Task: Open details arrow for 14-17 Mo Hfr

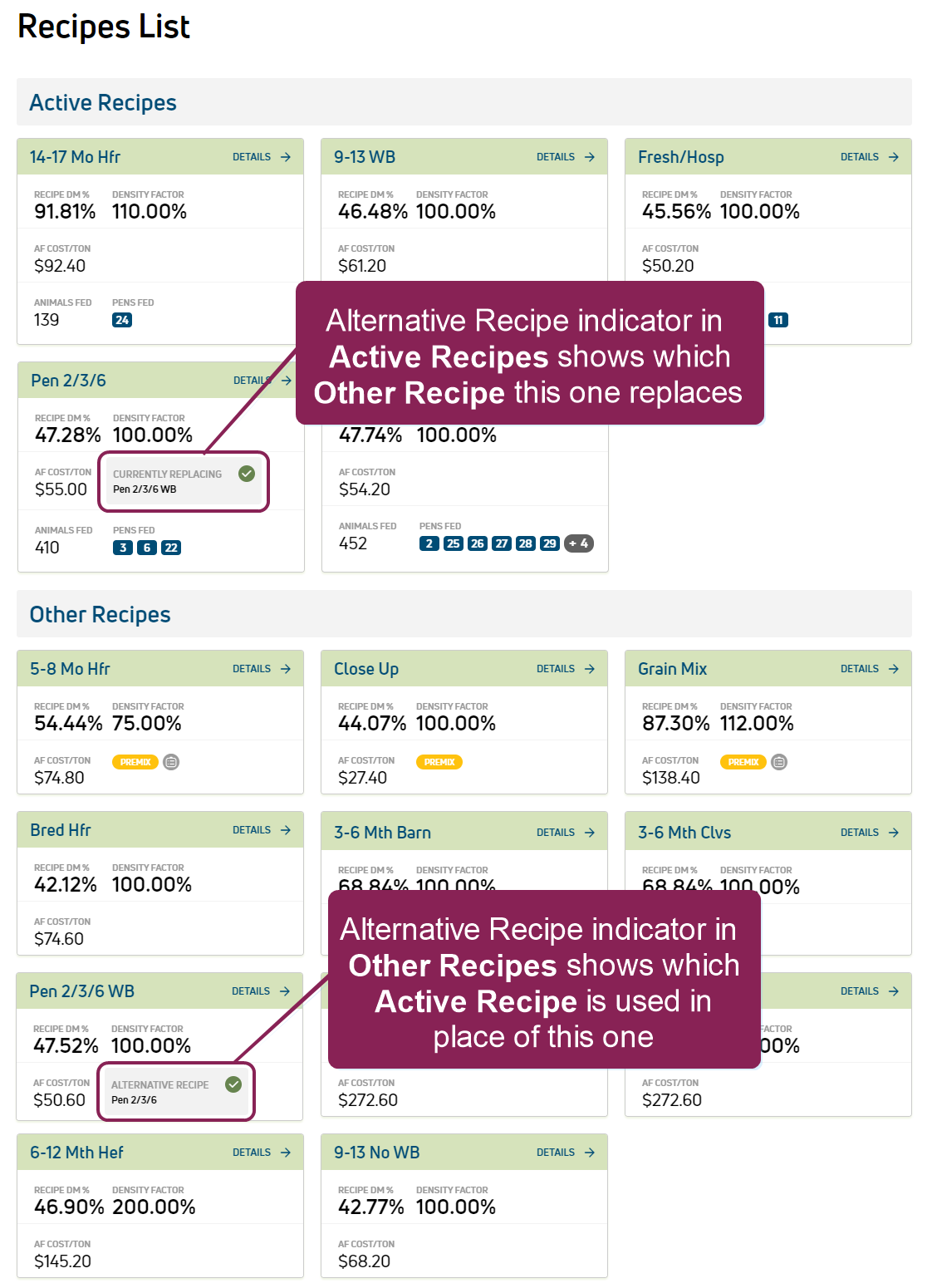Action: click(286, 157)
